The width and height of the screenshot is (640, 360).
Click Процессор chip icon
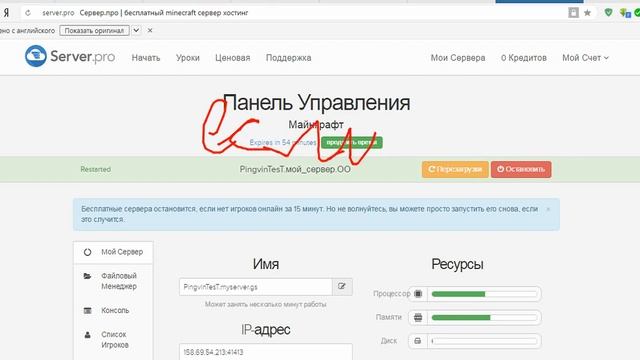pyautogui.click(x=418, y=293)
